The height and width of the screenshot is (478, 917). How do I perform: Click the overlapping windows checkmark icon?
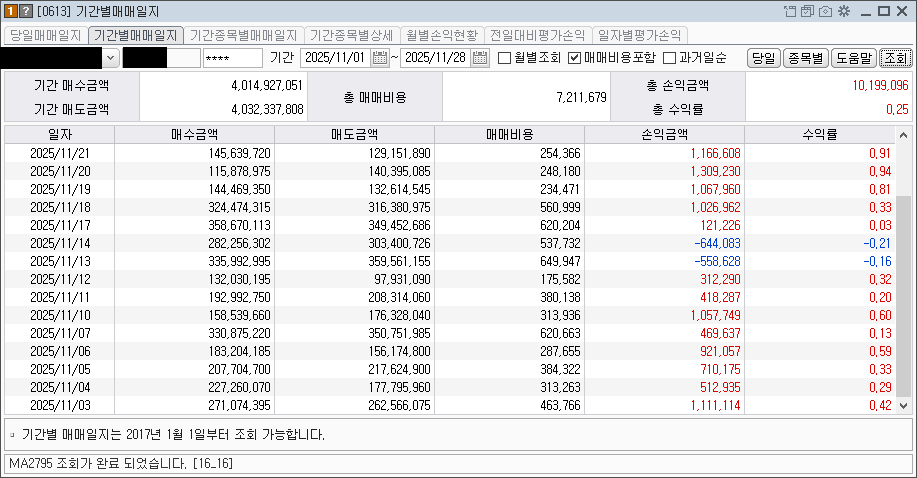pos(808,11)
